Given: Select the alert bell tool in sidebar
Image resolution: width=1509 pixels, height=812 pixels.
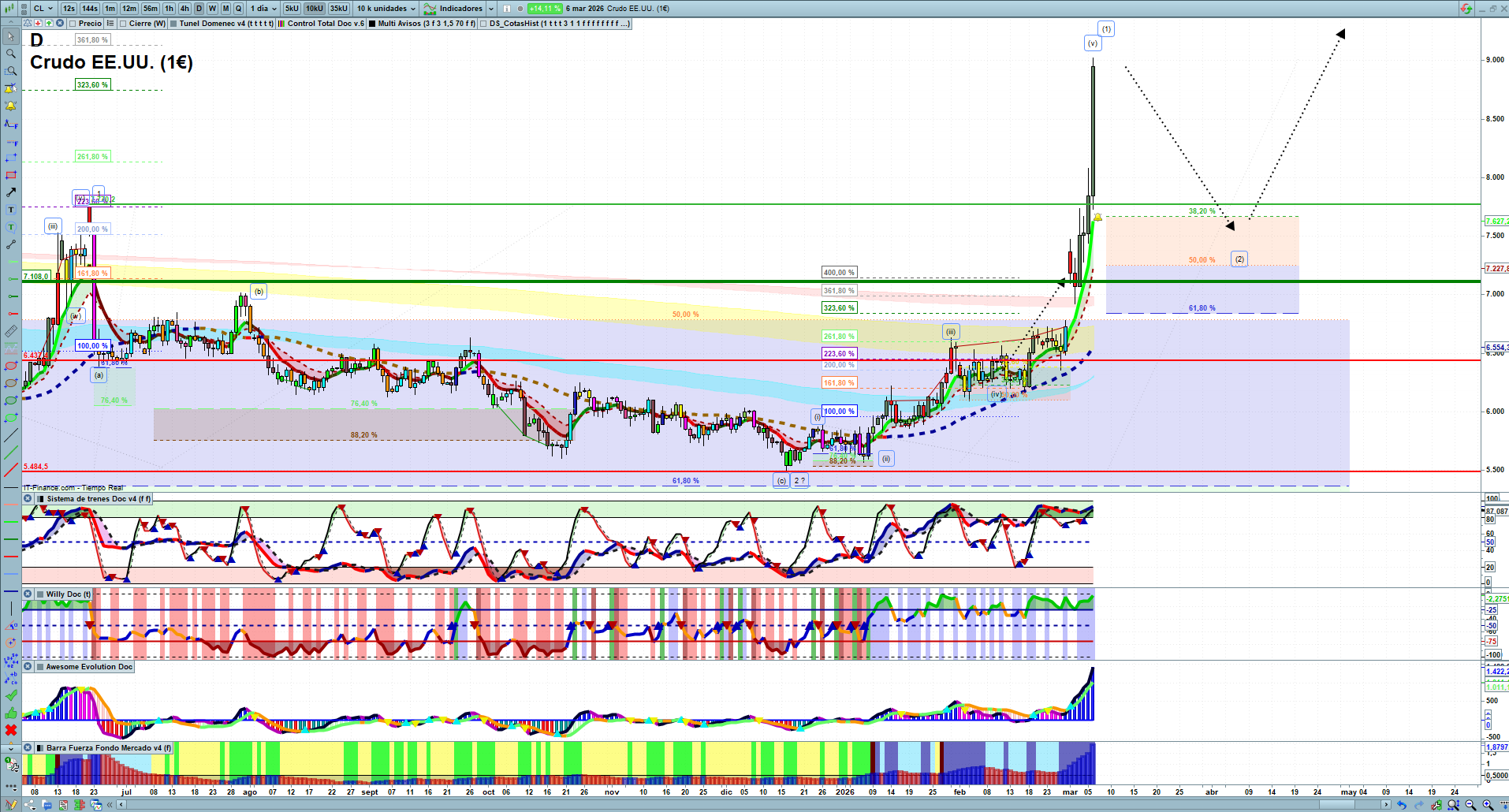Looking at the screenshot, I should pyautogui.click(x=11, y=106).
